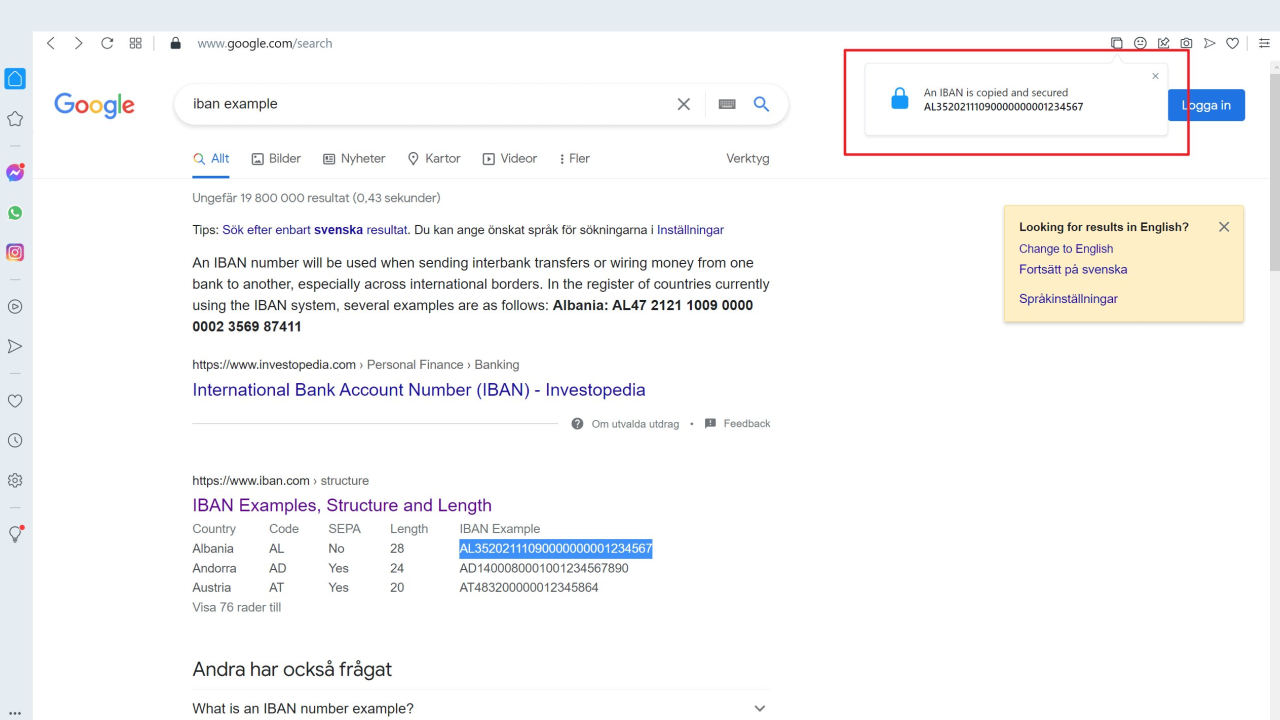
Task: Switch to the Bilder tab
Action: point(276,158)
